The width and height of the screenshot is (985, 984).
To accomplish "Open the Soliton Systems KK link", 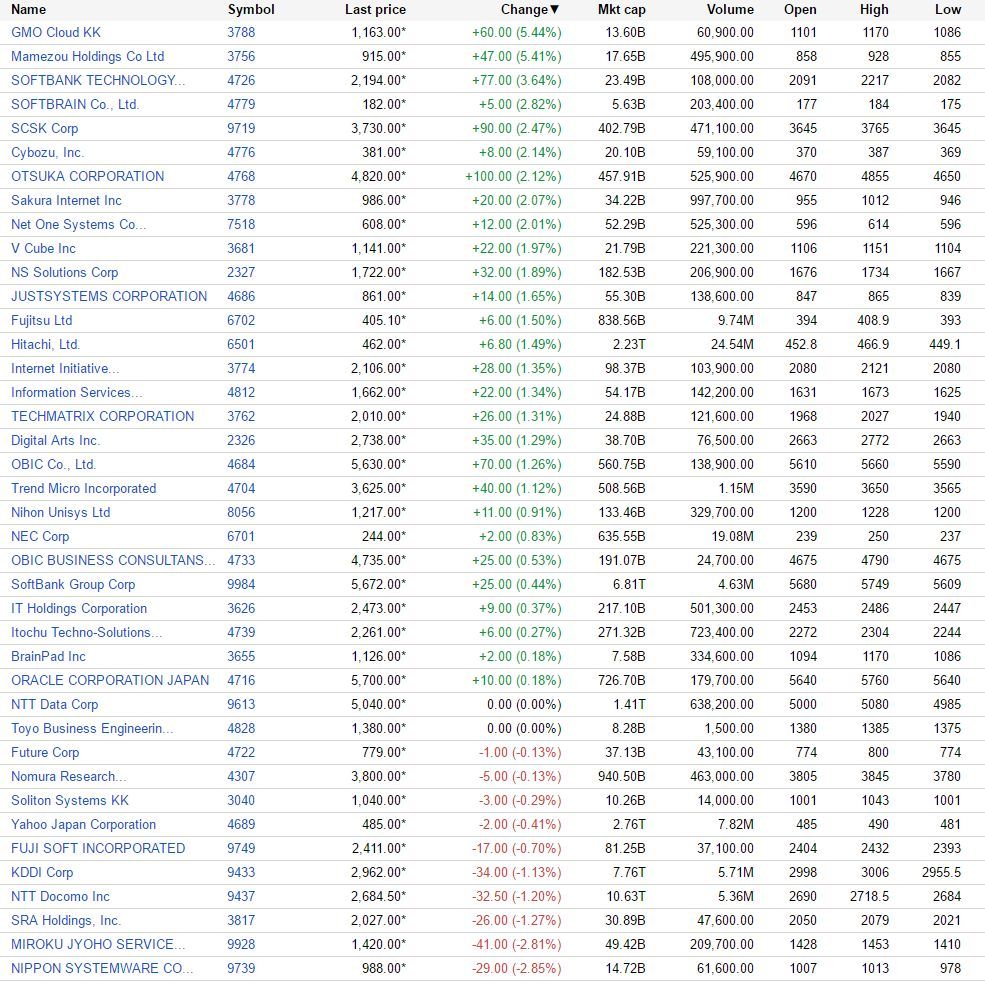I will (70, 801).
